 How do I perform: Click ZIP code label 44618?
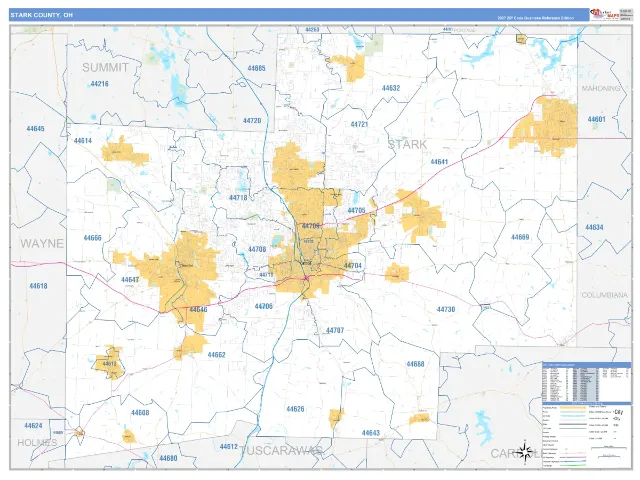[38, 286]
